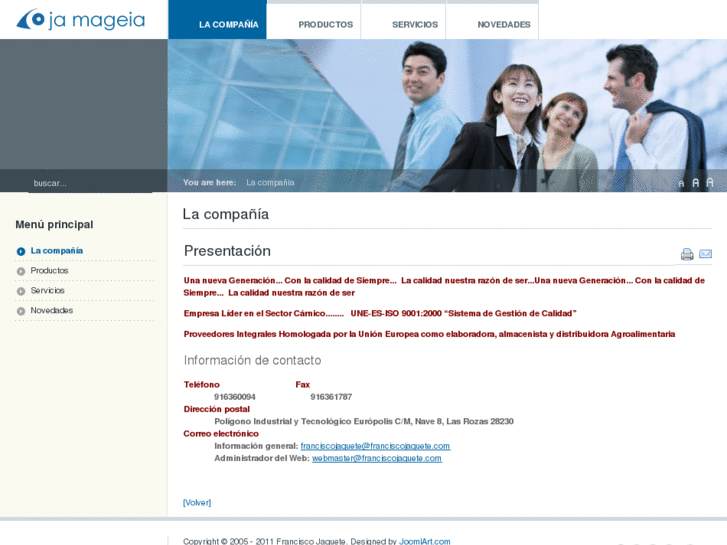The width and height of the screenshot is (727, 545).
Task: Click bullet icon beside Productos sidebar item
Action: (21, 271)
